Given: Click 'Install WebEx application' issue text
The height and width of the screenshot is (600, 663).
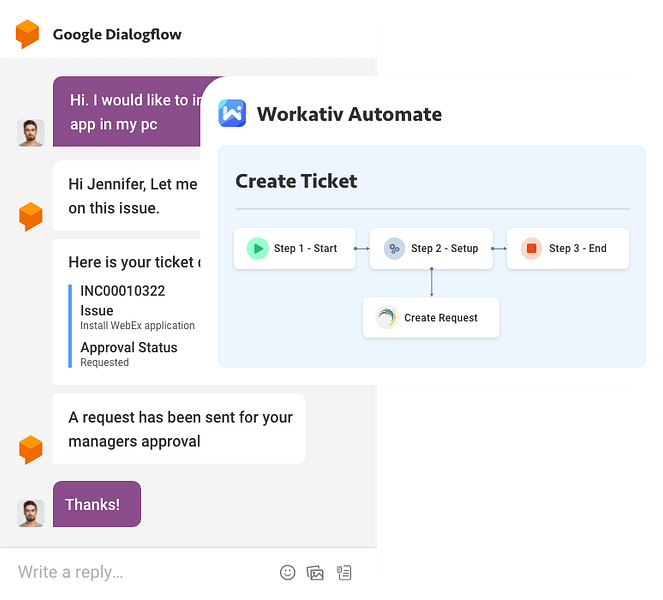Looking at the screenshot, I should 137,326.
